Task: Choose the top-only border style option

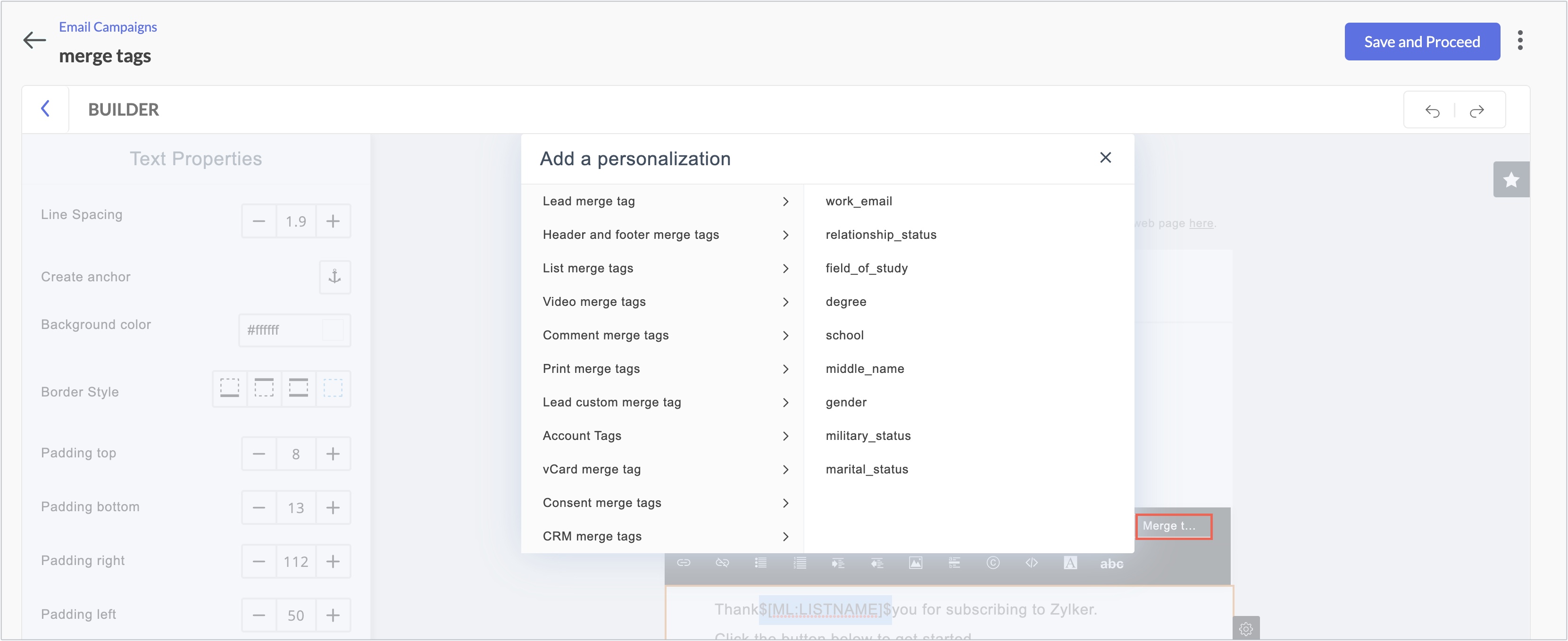Action: click(264, 388)
